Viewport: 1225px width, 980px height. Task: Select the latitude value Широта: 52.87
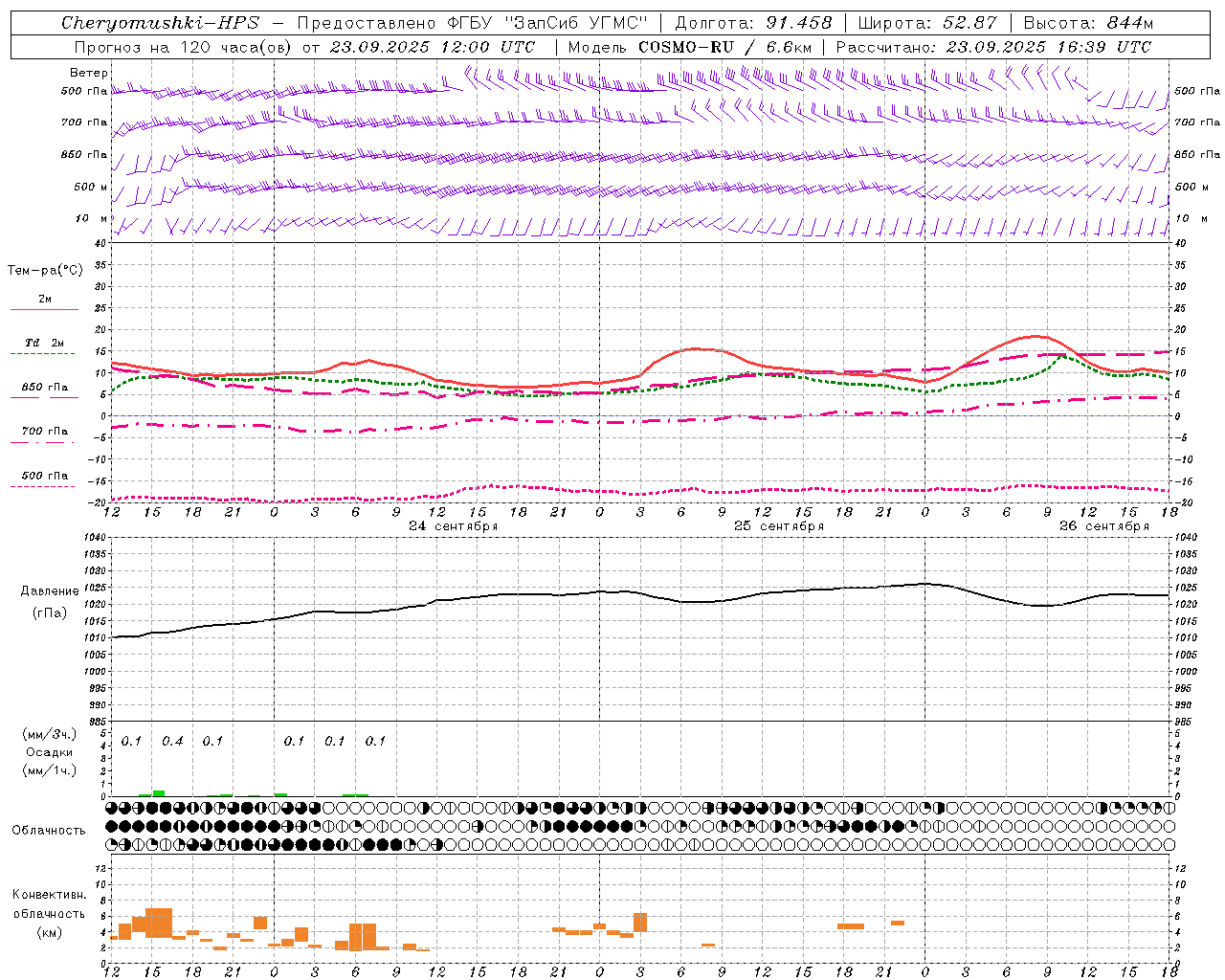coord(927,23)
